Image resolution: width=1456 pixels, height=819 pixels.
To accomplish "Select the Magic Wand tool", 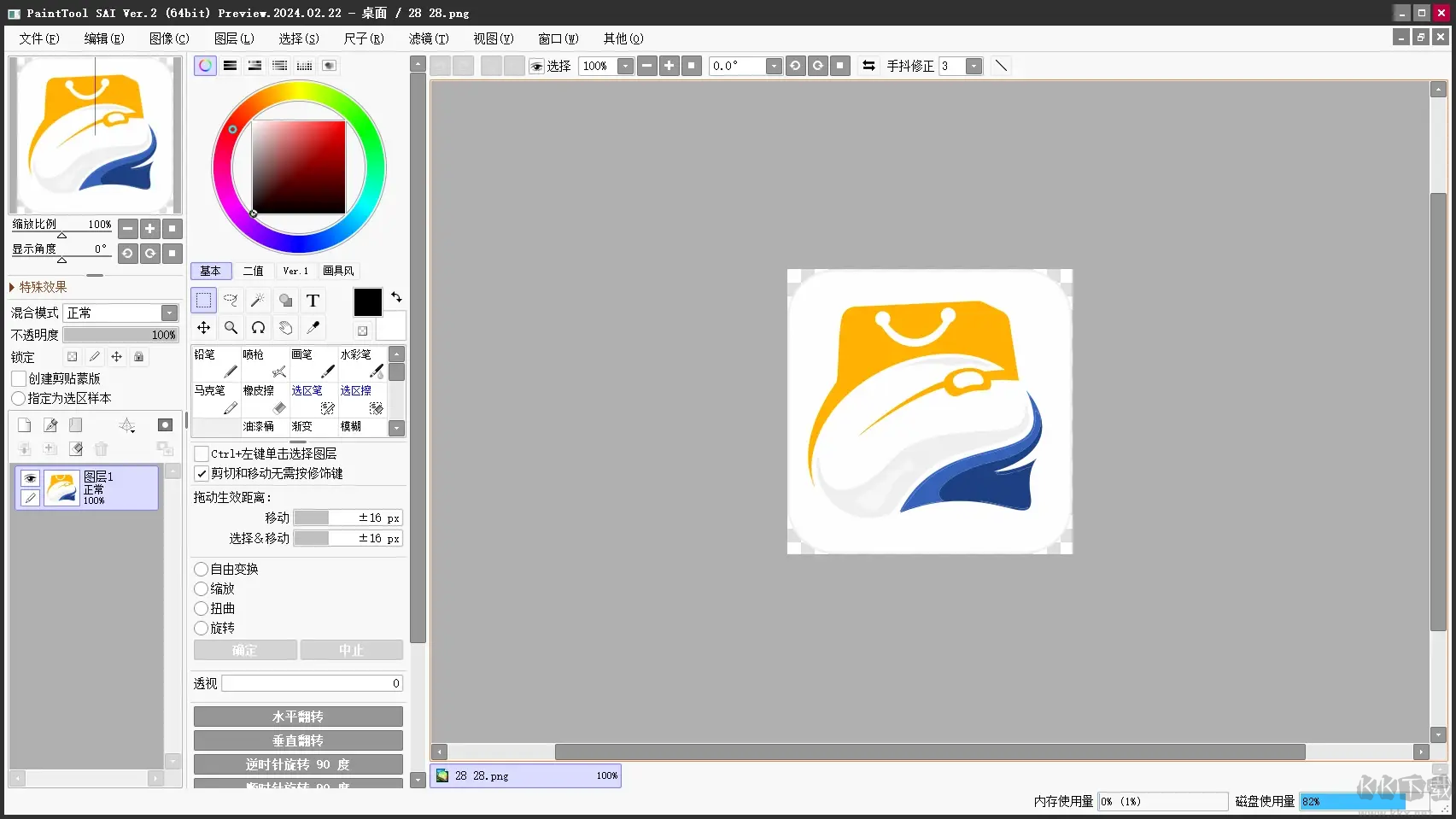I will (258, 301).
